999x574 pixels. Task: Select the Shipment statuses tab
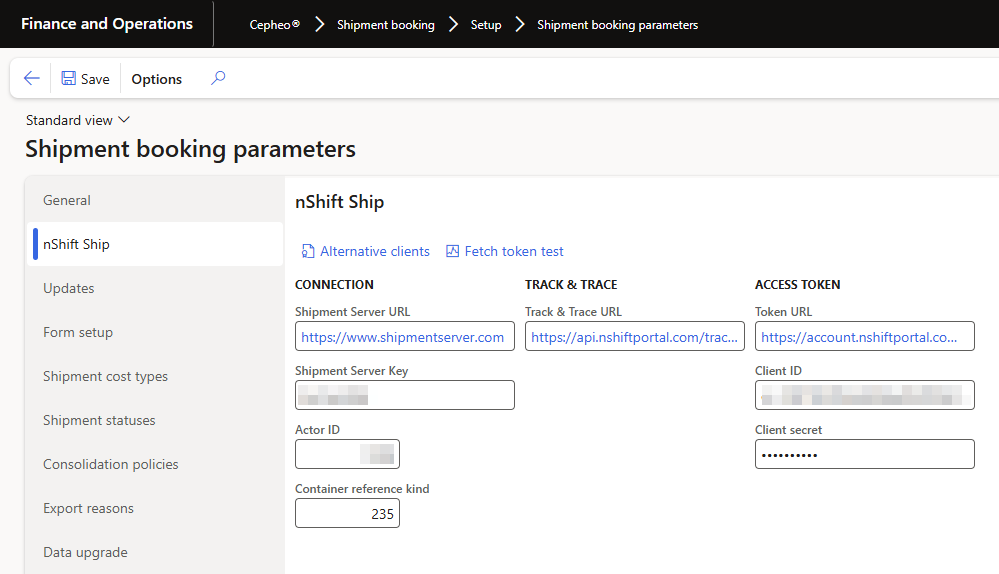point(99,420)
